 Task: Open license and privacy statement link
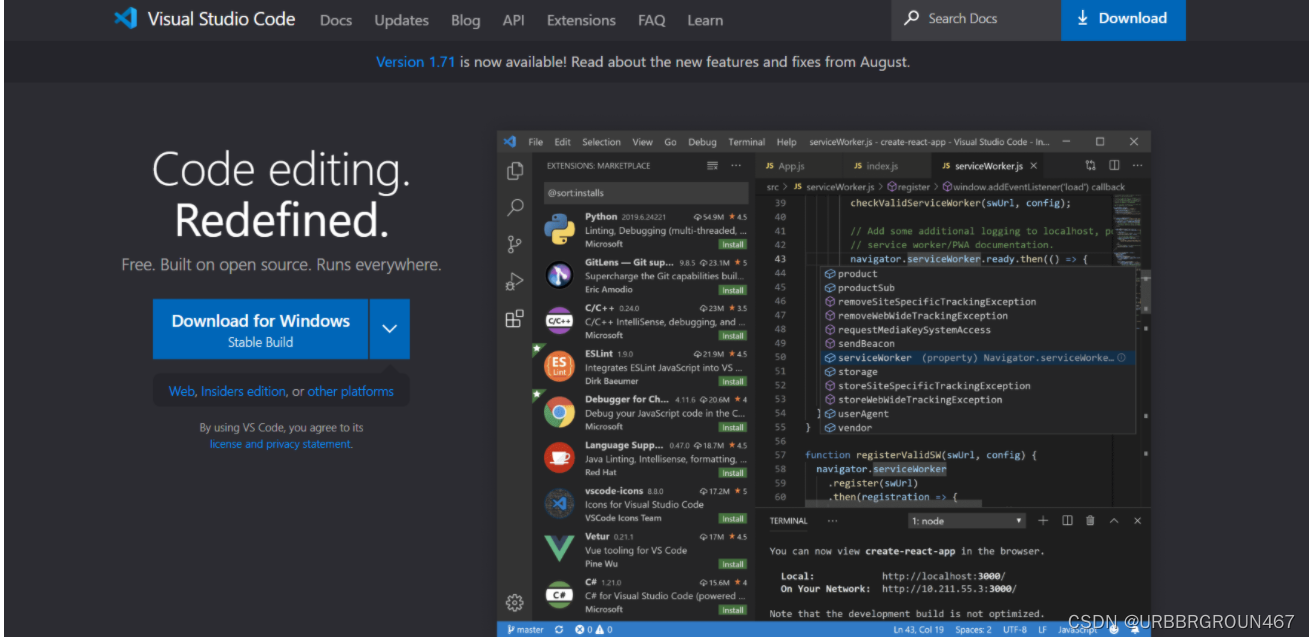(x=280, y=444)
